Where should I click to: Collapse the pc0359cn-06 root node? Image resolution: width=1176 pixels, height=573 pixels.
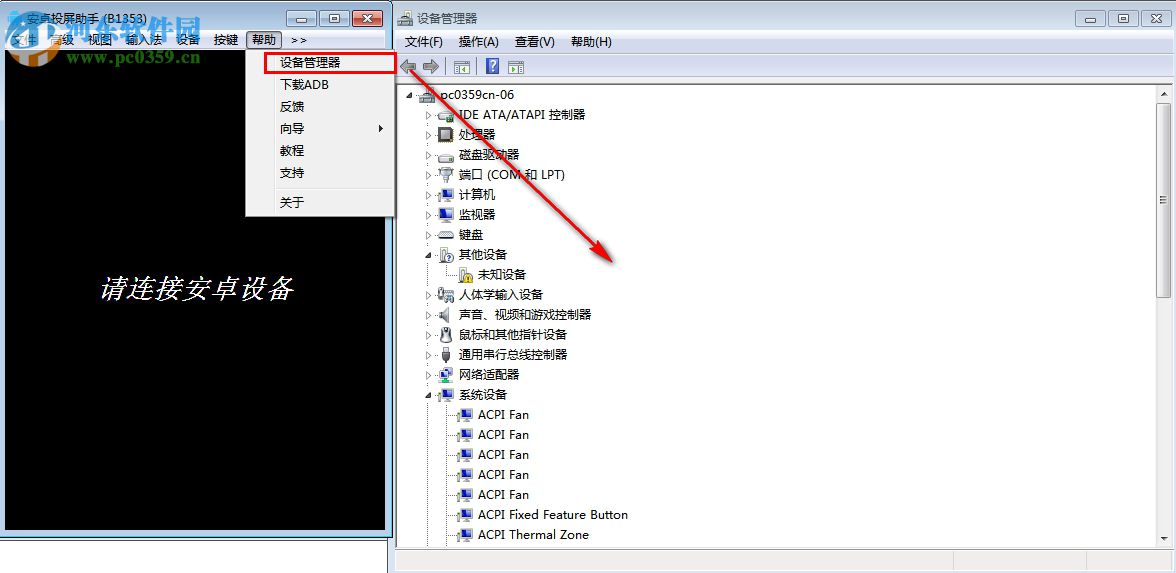410,95
